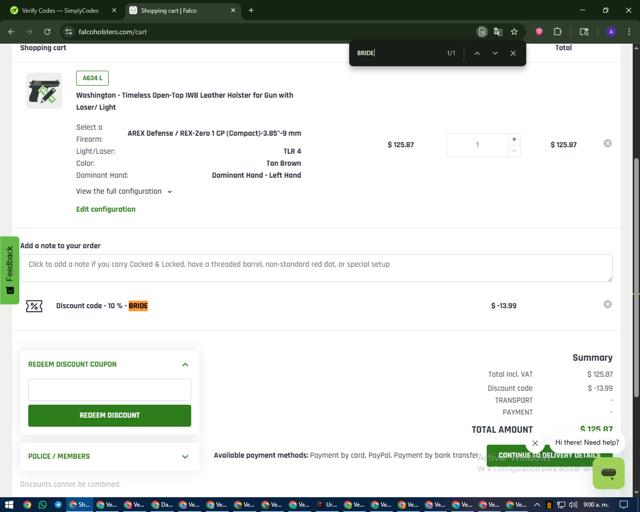Reload the falcoholsters cart page
The height and width of the screenshot is (512, 640).
pos(47,32)
